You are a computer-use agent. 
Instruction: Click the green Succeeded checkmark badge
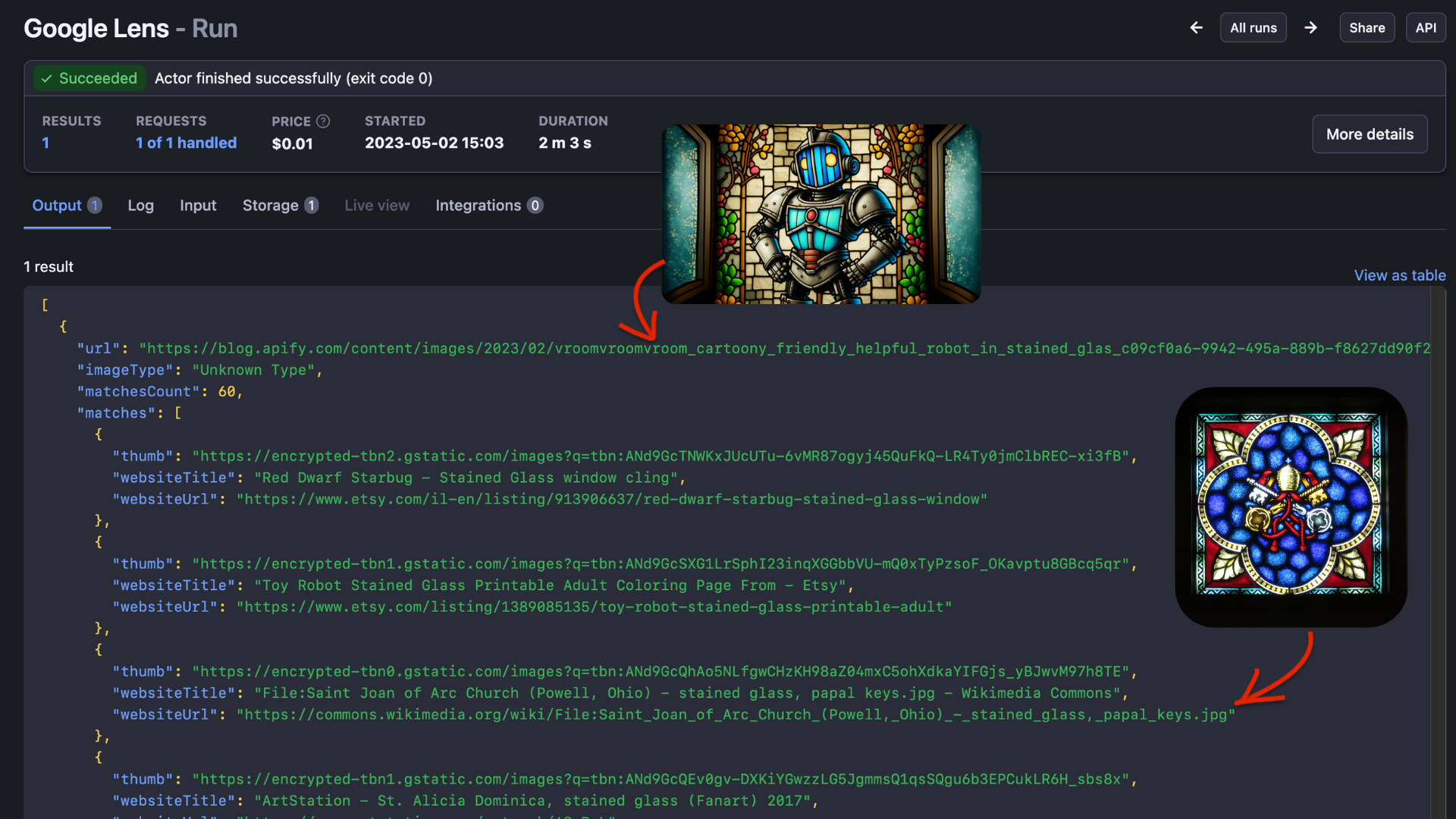[89, 78]
